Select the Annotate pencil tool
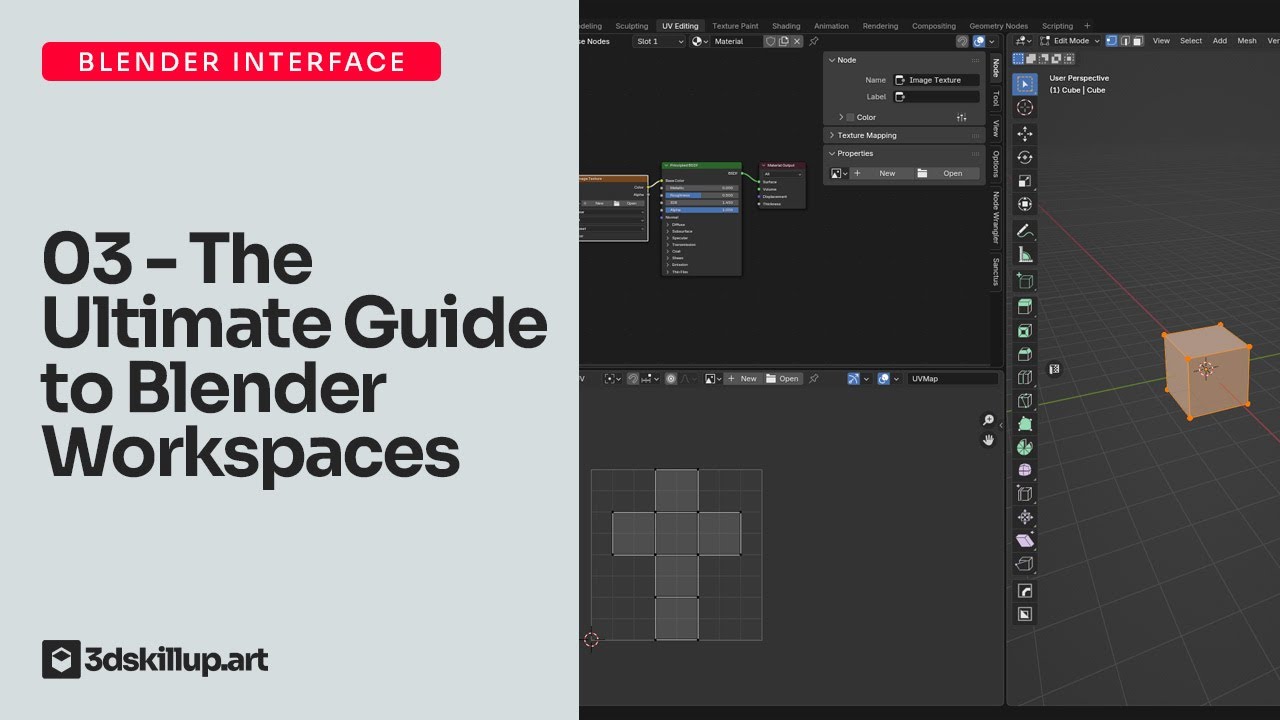Viewport: 1280px width, 720px height. pyautogui.click(x=1024, y=231)
